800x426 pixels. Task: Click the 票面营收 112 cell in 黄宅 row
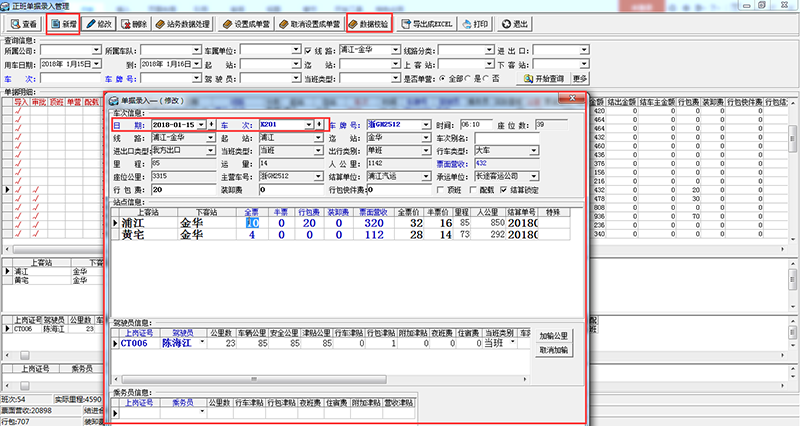373,235
